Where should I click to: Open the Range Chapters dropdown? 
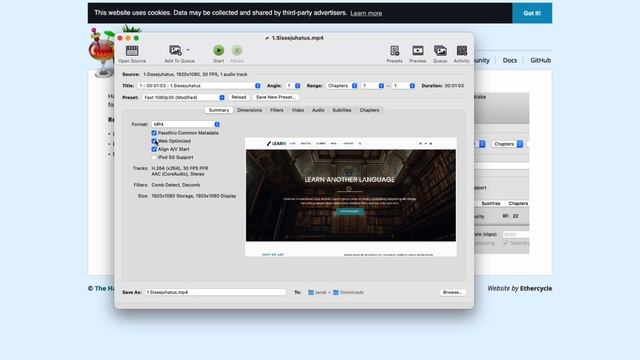(342, 86)
